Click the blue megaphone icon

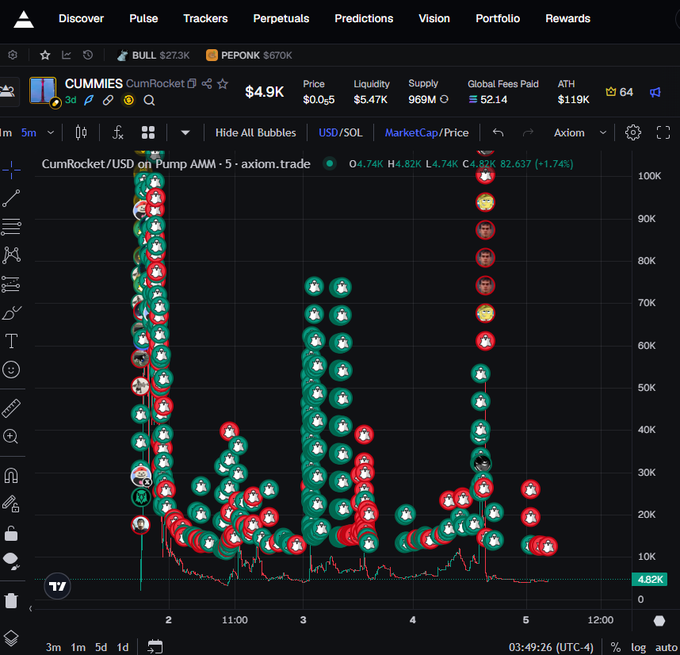(x=655, y=92)
